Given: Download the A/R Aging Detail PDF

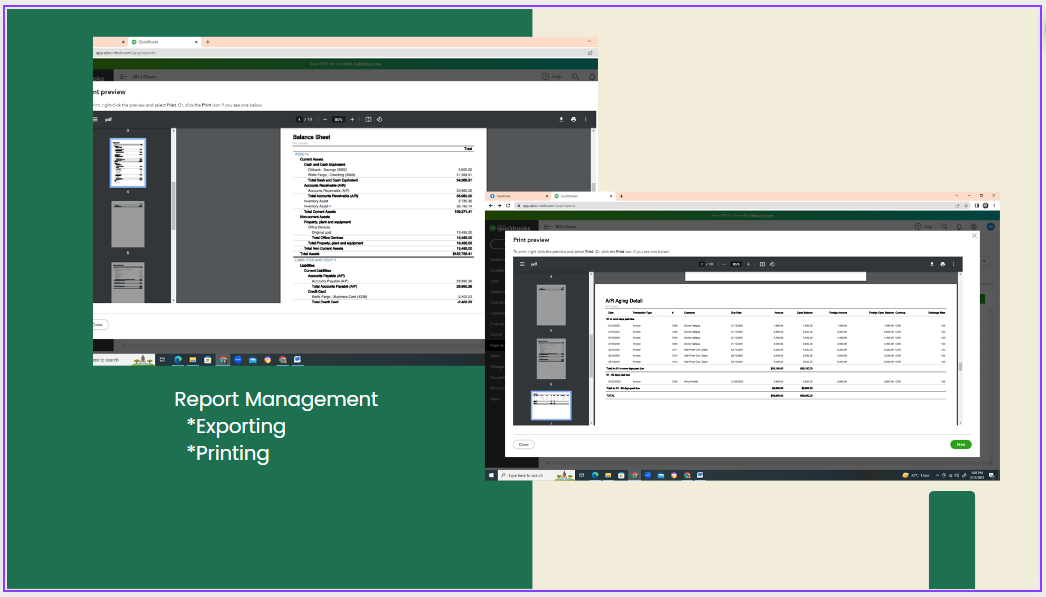Looking at the screenshot, I should click(x=932, y=264).
